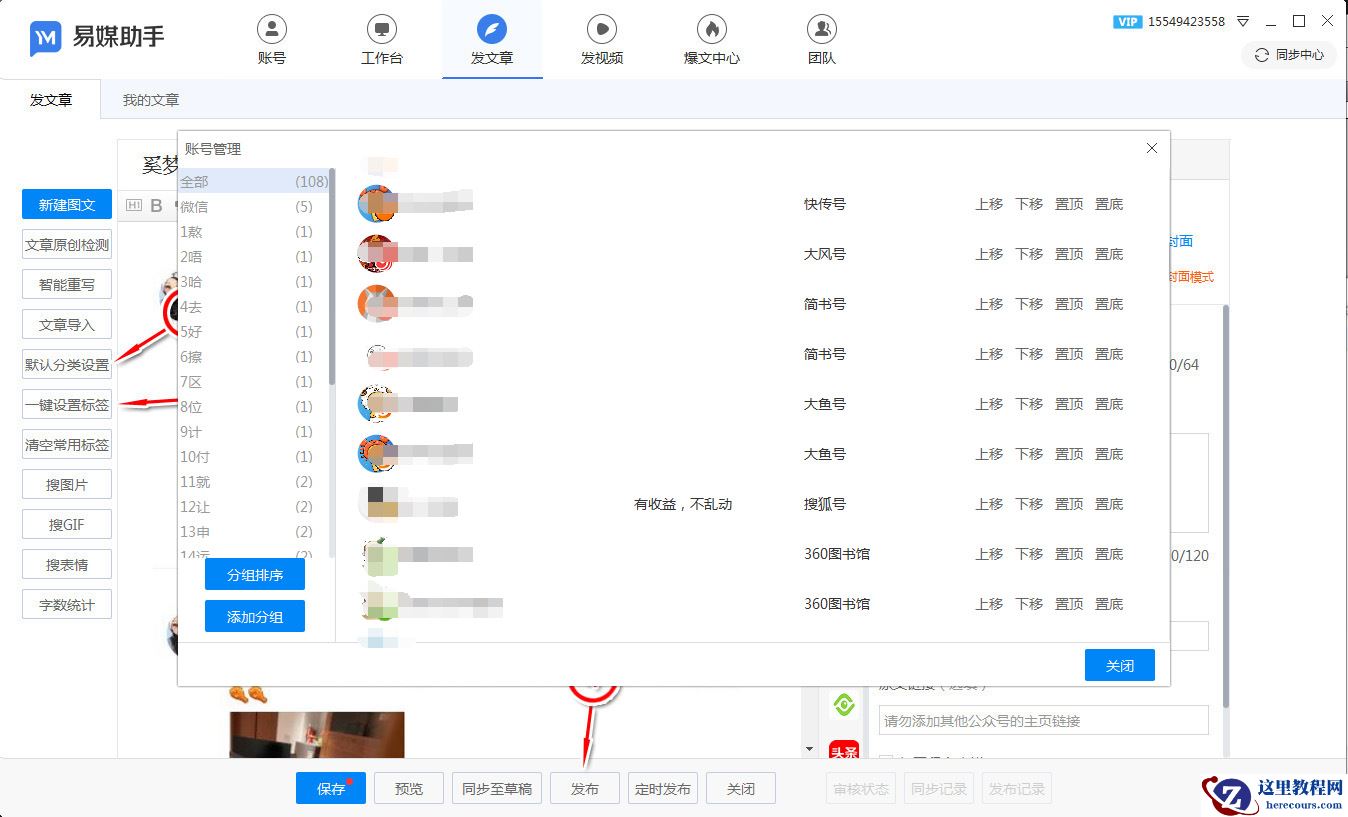This screenshot has height=817, width=1348.
Task: Select the 13申 (2) group
Action: point(254,532)
